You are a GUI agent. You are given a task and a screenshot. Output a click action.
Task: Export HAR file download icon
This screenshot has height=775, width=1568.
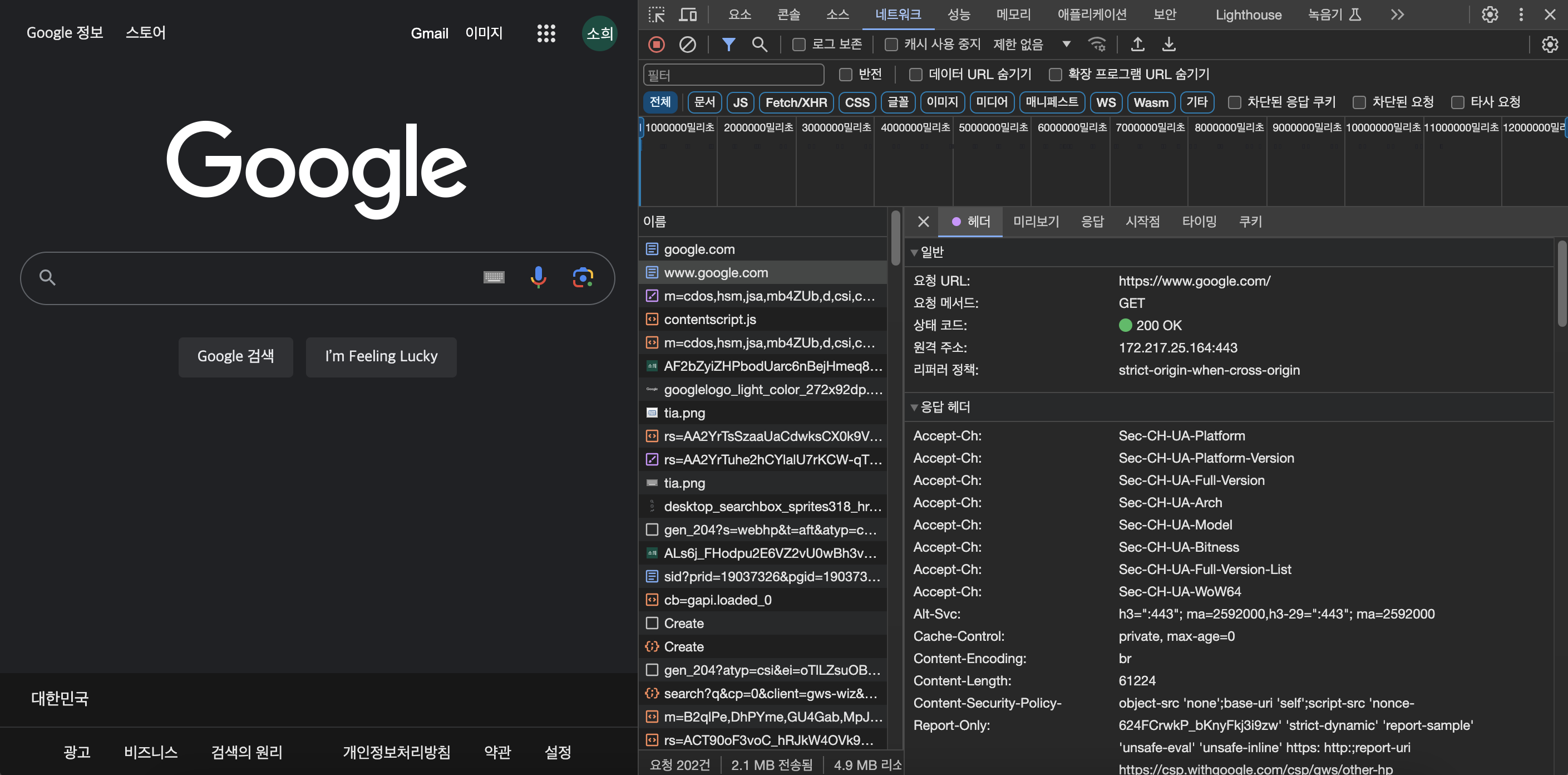pyautogui.click(x=1168, y=45)
